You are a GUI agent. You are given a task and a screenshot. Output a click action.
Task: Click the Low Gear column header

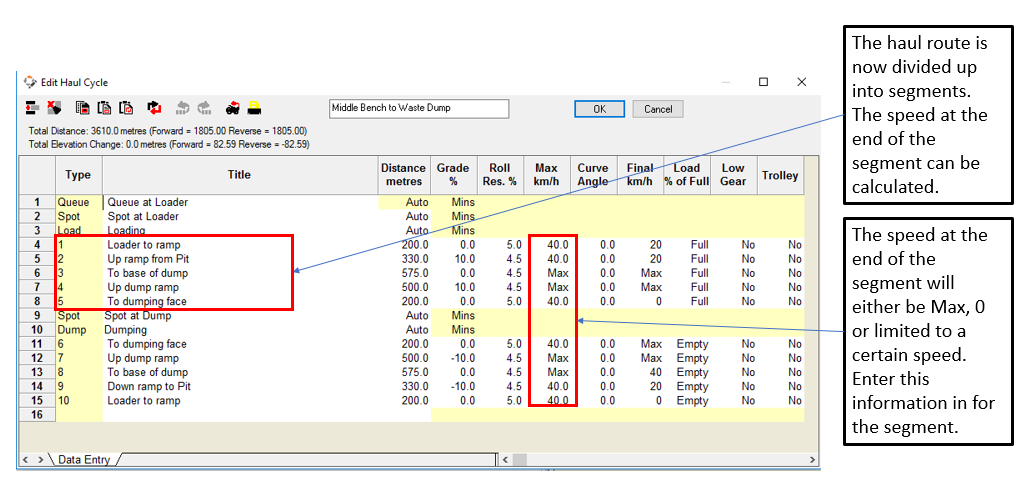pos(733,175)
